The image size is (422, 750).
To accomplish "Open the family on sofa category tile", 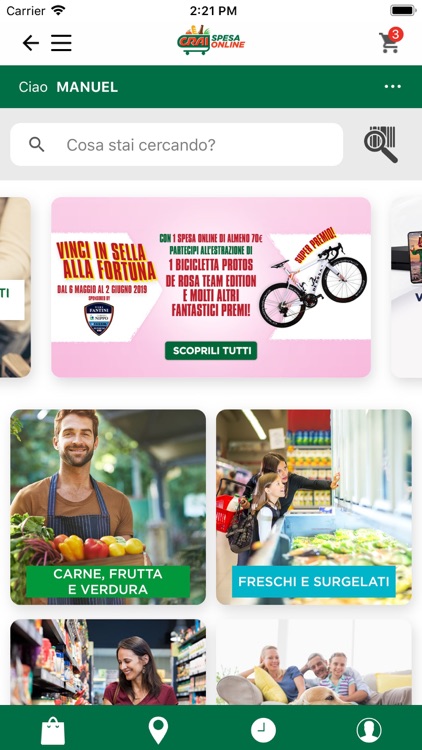I will point(314,662).
